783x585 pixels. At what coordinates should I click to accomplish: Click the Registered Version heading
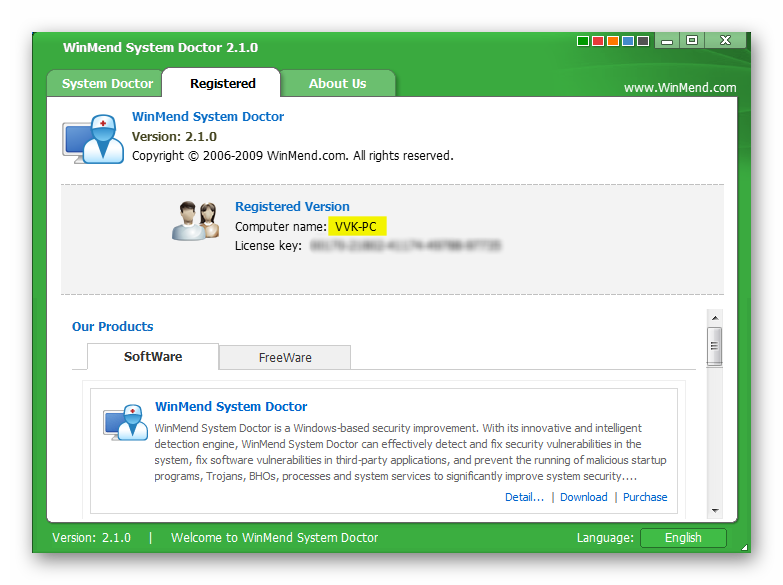[292, 206]
